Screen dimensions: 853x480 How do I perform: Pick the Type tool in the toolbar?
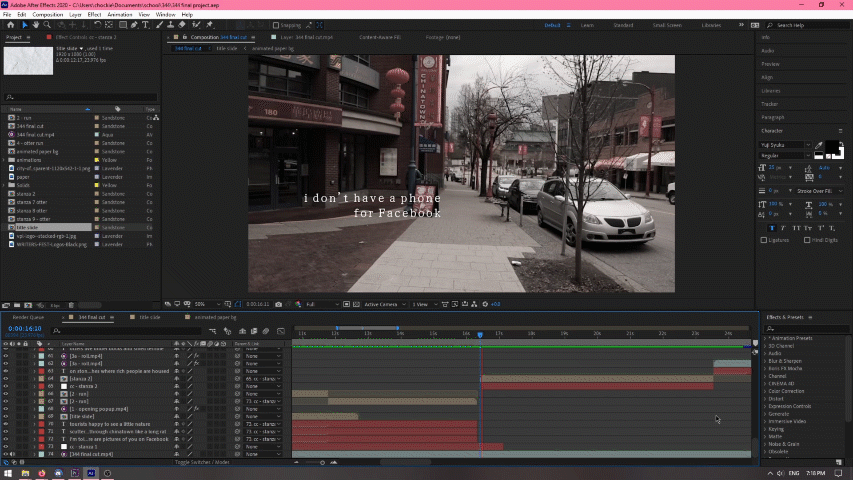click(146, 25)
